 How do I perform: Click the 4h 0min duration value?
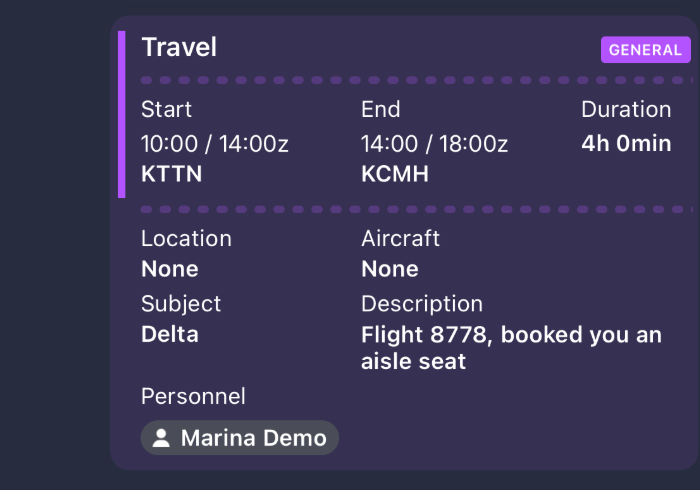[626, 143]
